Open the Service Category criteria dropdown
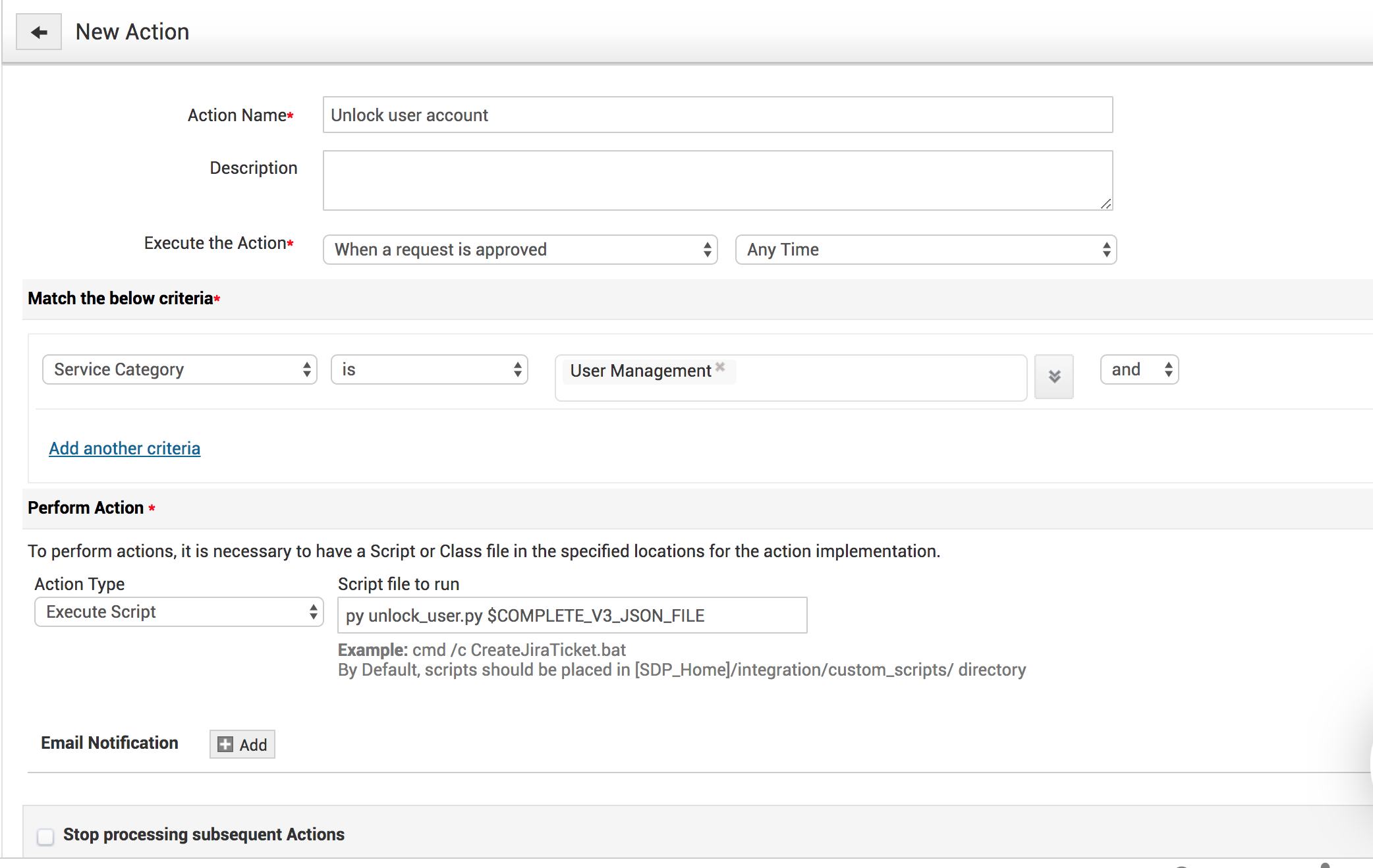This screenshot has width=1373, height=868. (x=180, y=369)
